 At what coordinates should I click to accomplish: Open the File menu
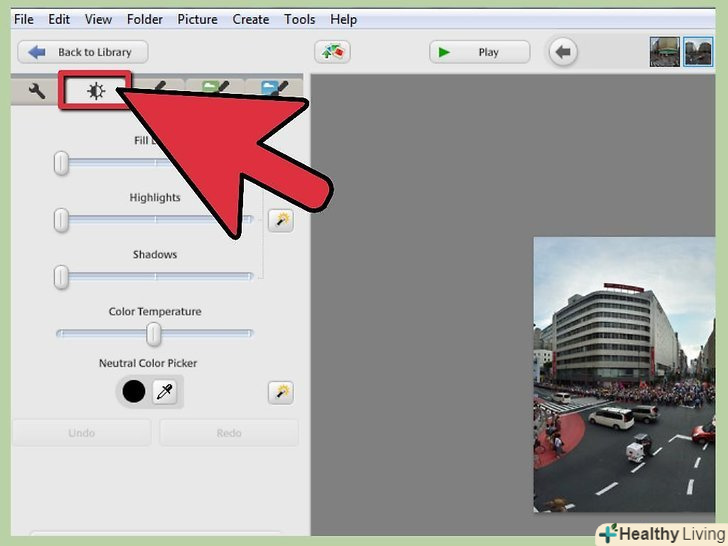(23, 19)
